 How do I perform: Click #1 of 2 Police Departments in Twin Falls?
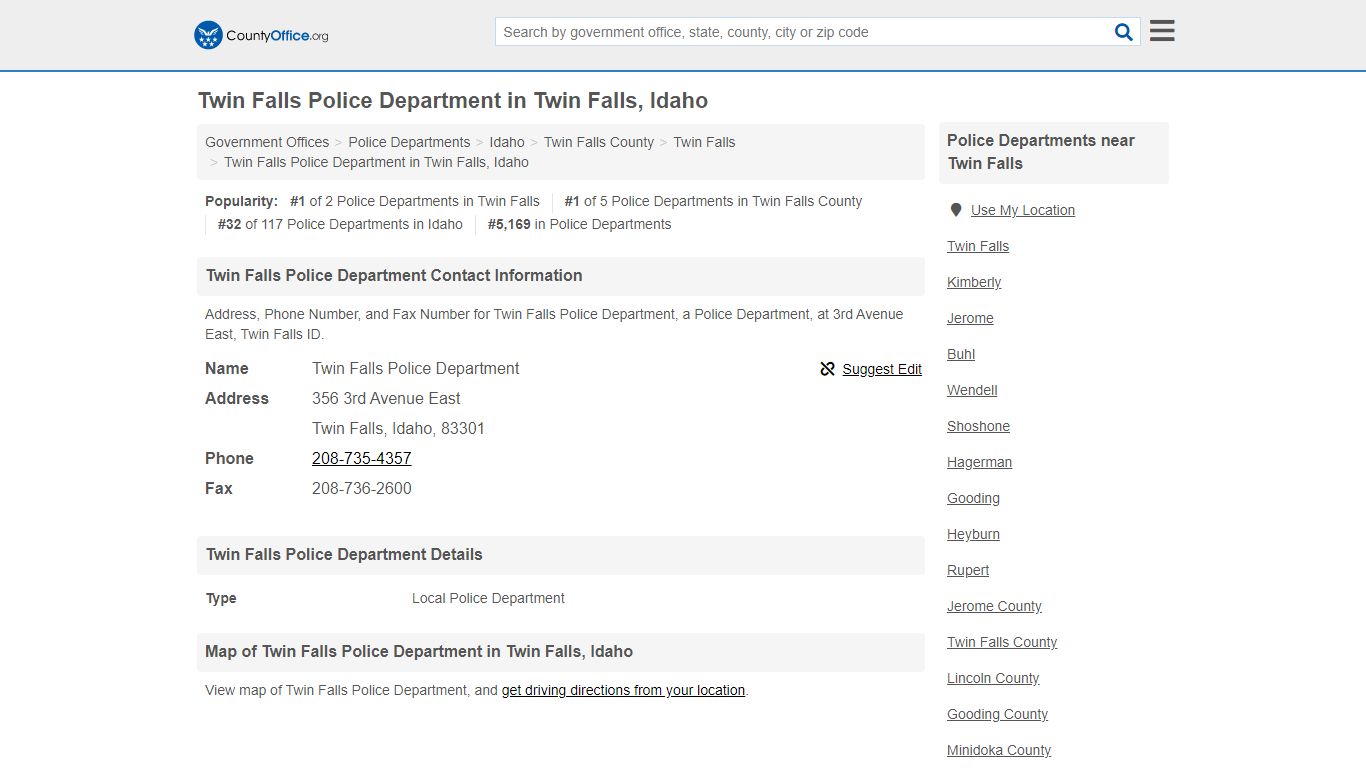pyautogui.click(x=415, y=201)
